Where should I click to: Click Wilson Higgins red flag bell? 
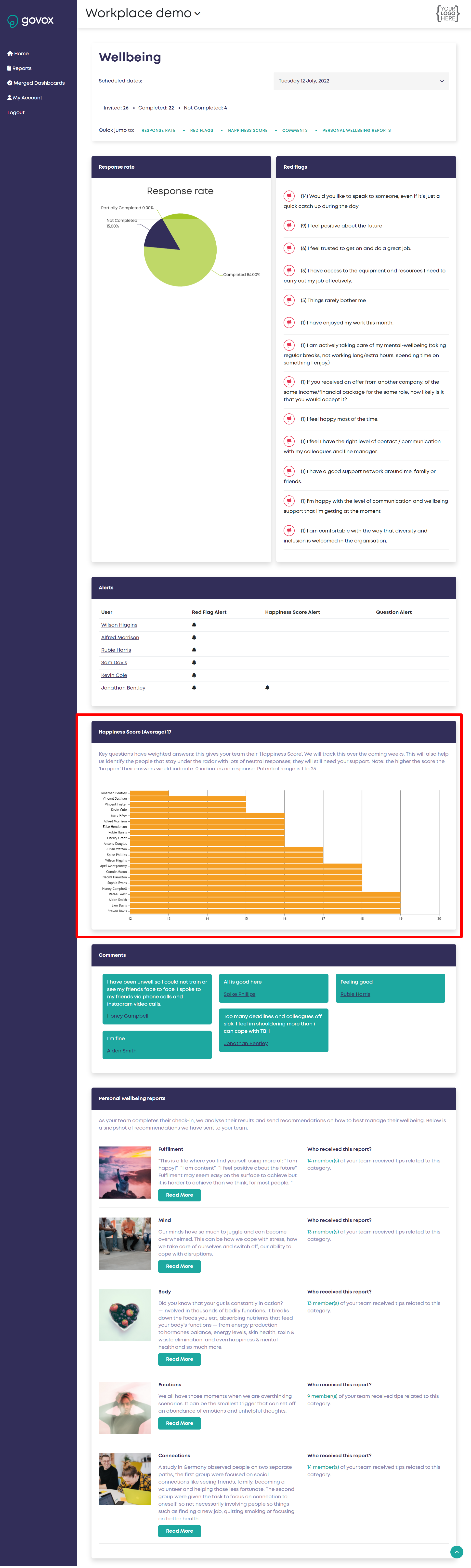click(194, 625)
